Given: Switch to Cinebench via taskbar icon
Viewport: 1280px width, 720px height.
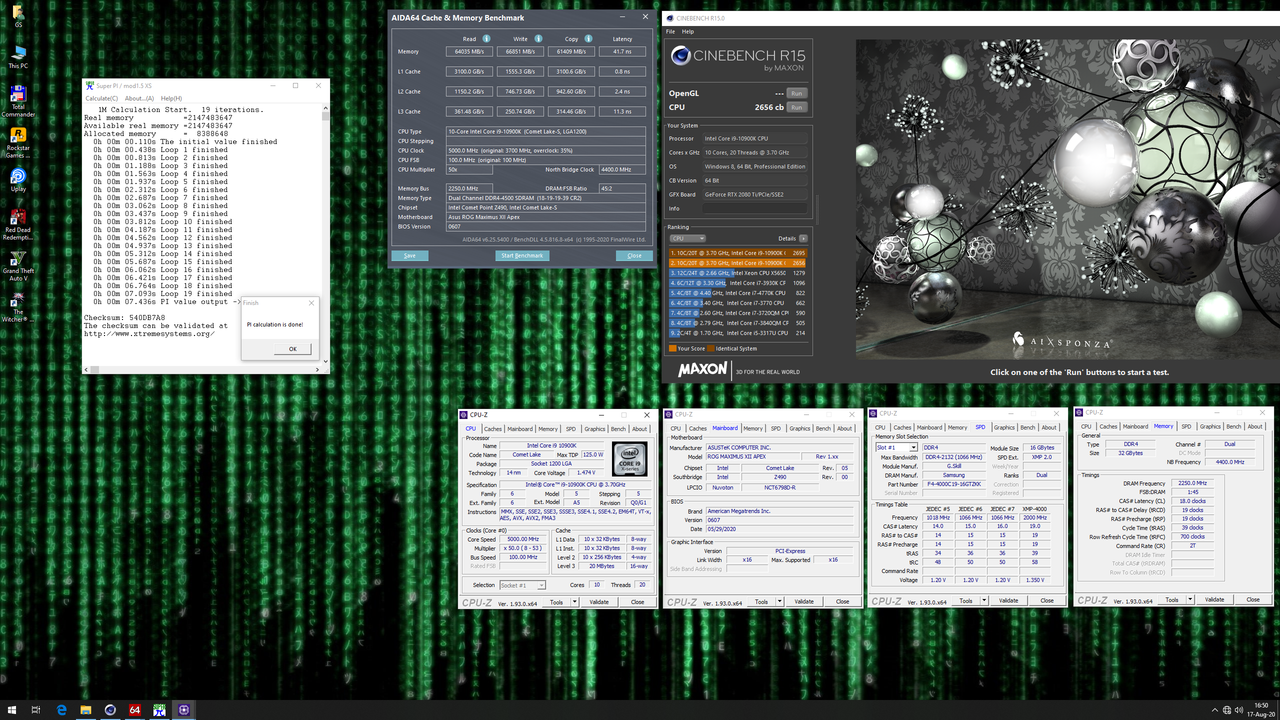Looking at the screenshot, I should [110, 710].
